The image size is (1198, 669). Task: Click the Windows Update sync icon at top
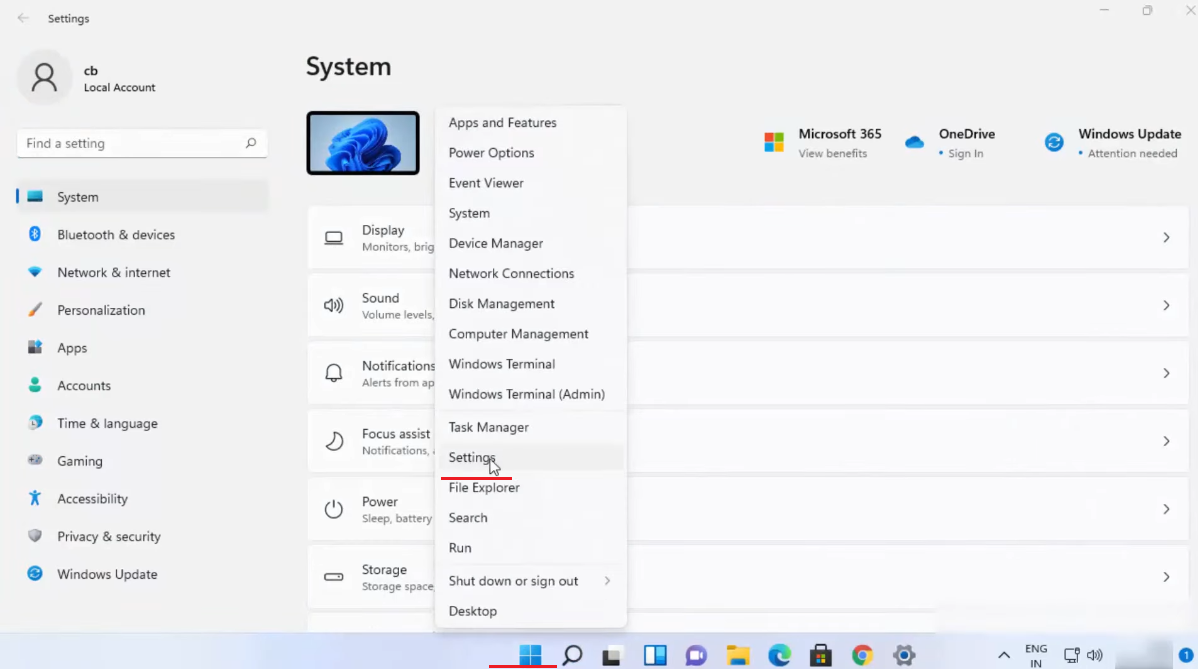pos(1054,142)
